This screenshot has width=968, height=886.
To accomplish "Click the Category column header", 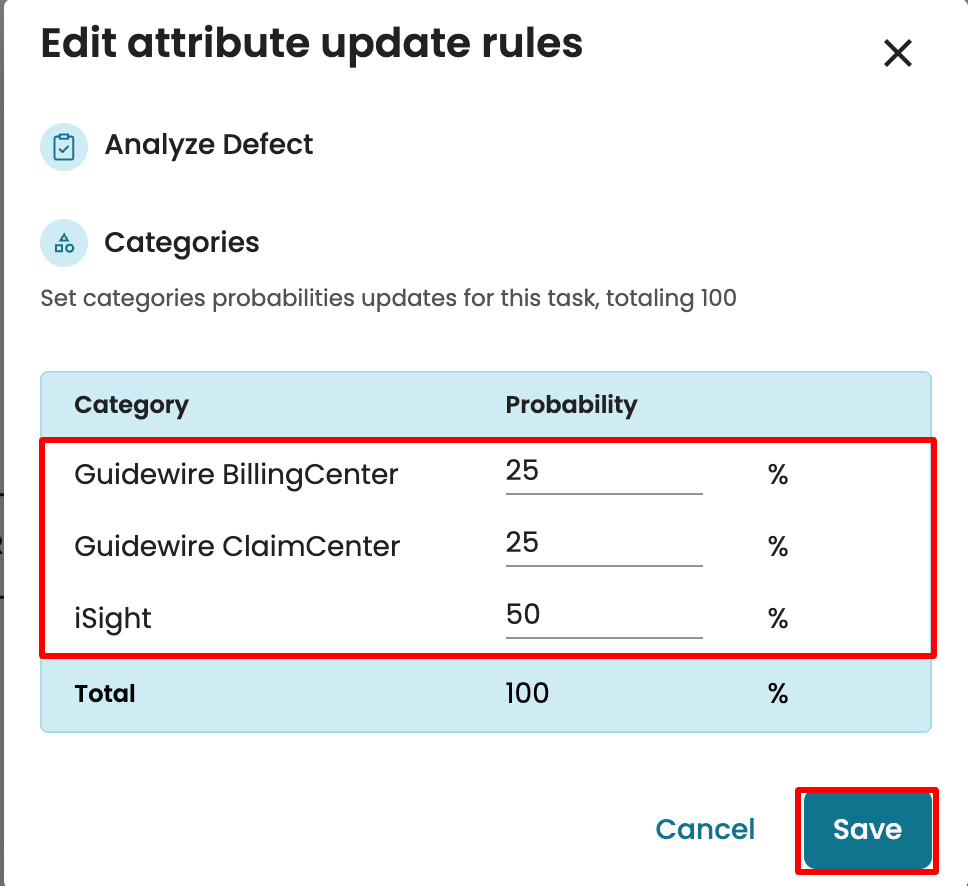I will [x=131, y=405].
